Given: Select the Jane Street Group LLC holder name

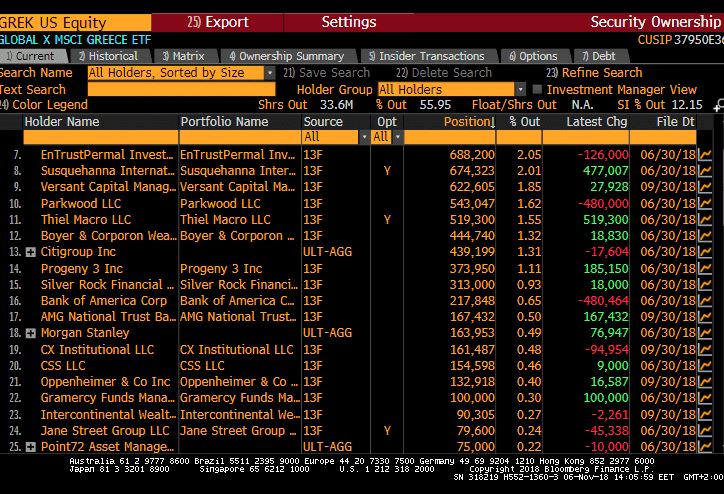Looking at the screenshot, I should [105, 431].
